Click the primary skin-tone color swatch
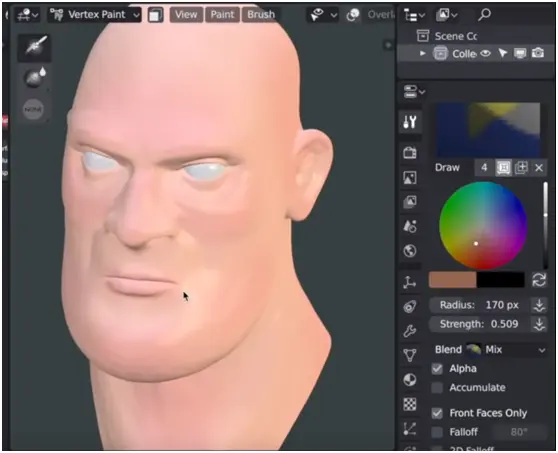This screenshot has height=453, width=558. (453, 280)
